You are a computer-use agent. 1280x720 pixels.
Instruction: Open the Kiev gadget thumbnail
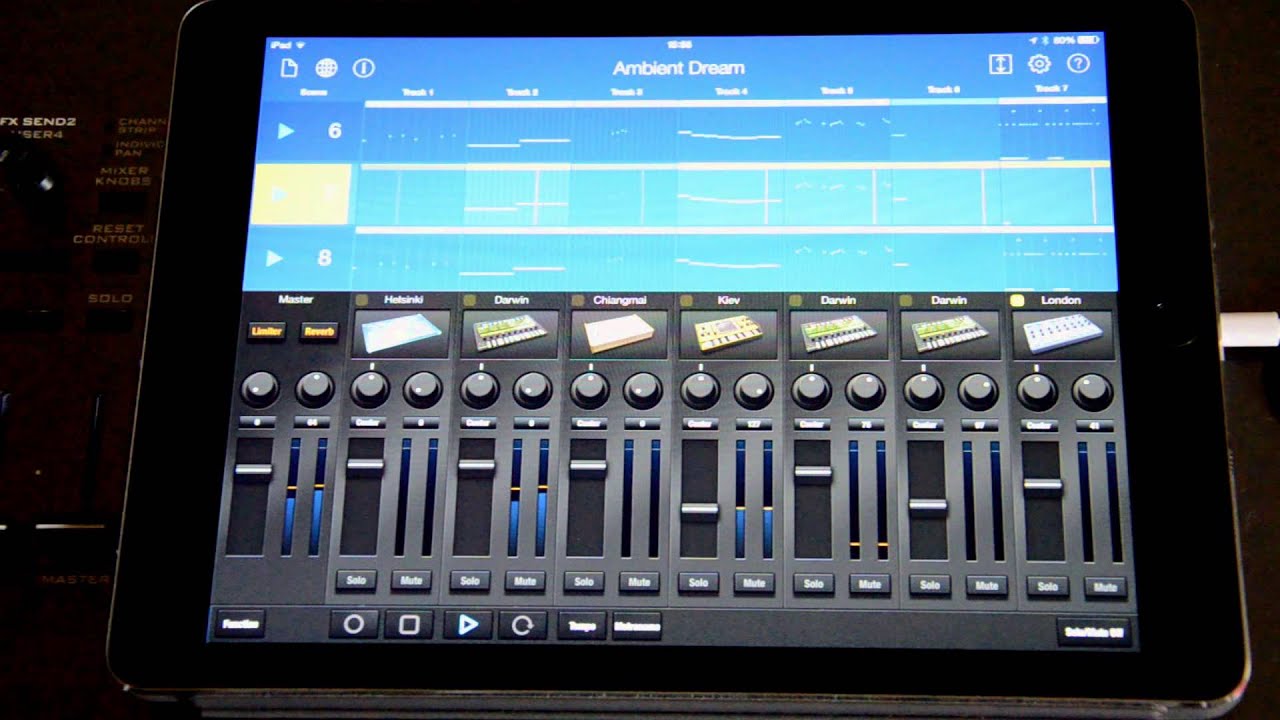pos(728,335)
